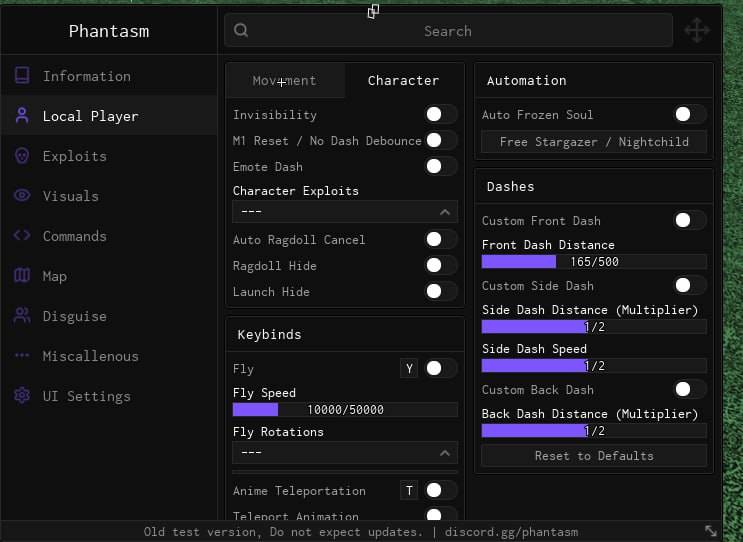Open Miscallenous section
Viewport: 743px width, 542px height.
[x=109, y=356]
